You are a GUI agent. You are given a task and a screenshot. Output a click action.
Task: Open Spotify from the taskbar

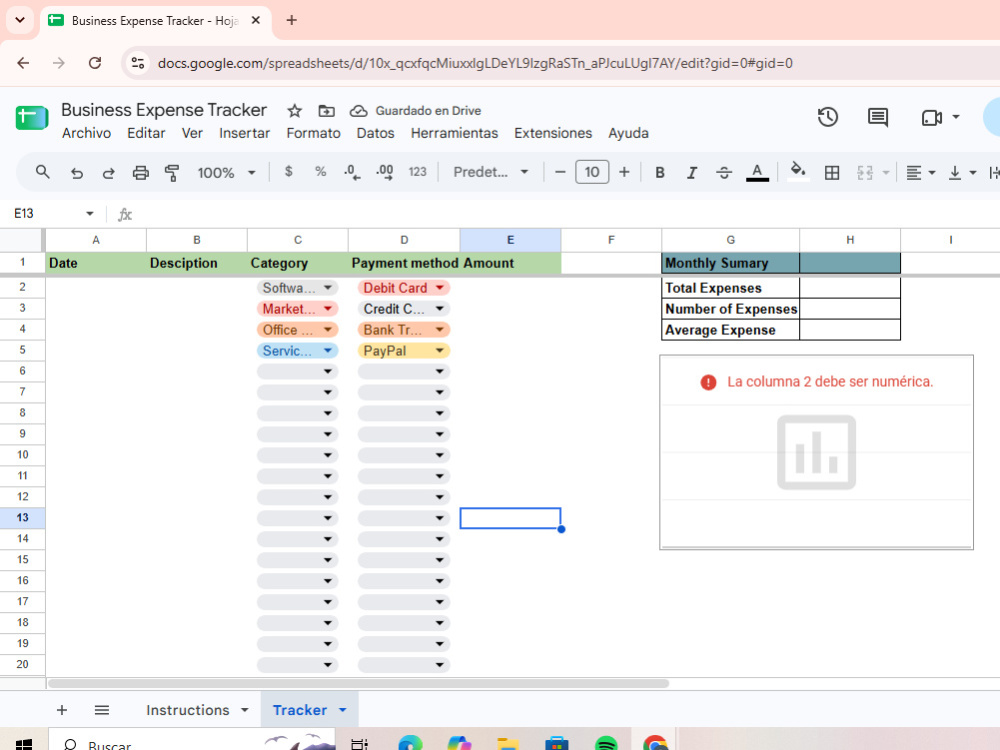(x=606, y=744)
